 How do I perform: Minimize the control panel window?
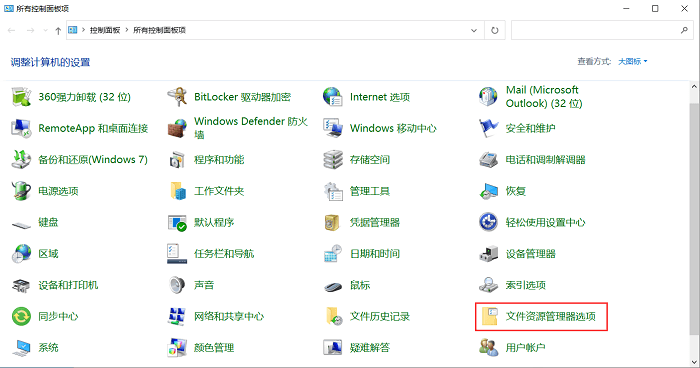click(x=626, y=8)
